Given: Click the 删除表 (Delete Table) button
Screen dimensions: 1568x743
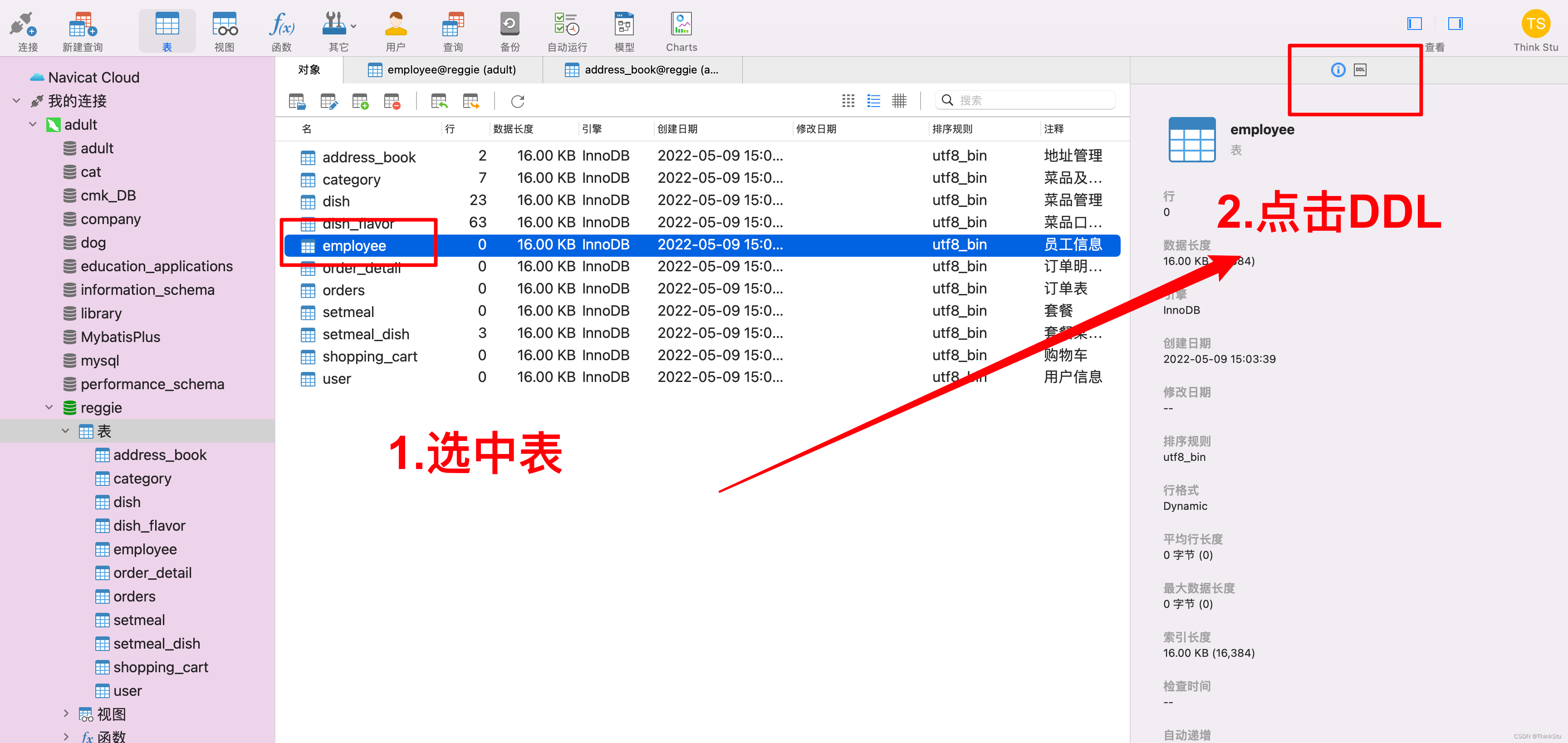Looking at the screenshot, I should (392, 101).
